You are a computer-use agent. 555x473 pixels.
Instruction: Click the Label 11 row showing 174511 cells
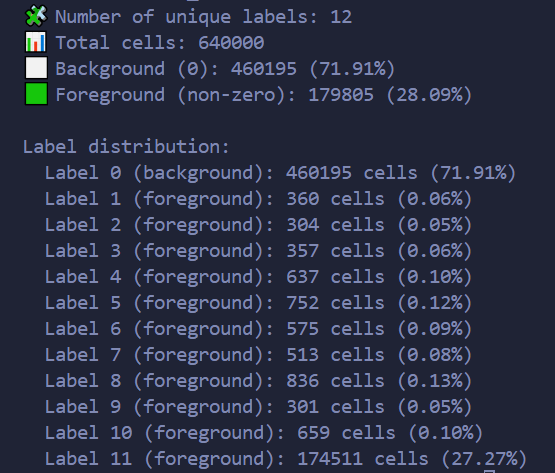pos(286,458)
